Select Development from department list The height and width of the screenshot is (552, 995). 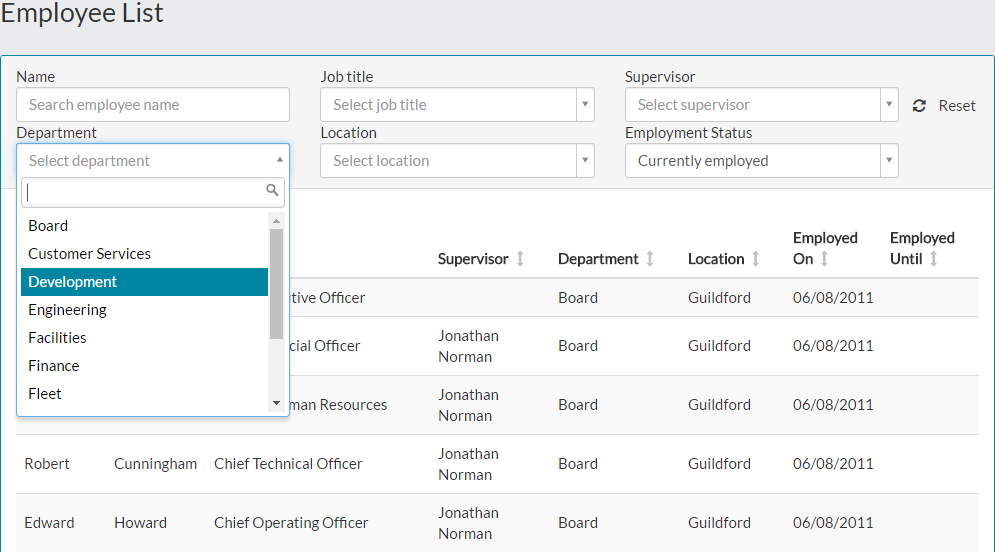(144, 282)
